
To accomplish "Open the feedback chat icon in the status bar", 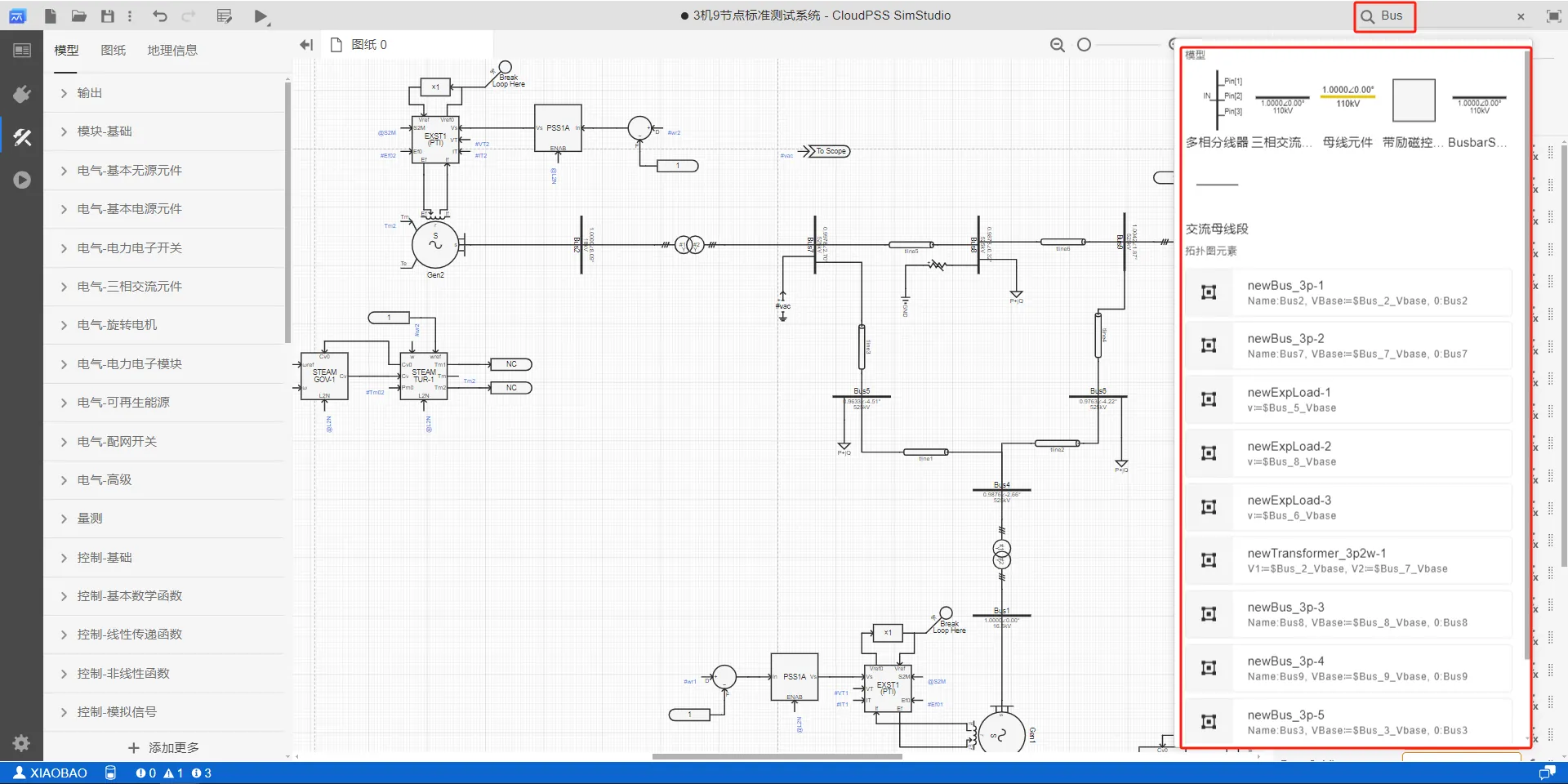I will [x=1547, y=773].
